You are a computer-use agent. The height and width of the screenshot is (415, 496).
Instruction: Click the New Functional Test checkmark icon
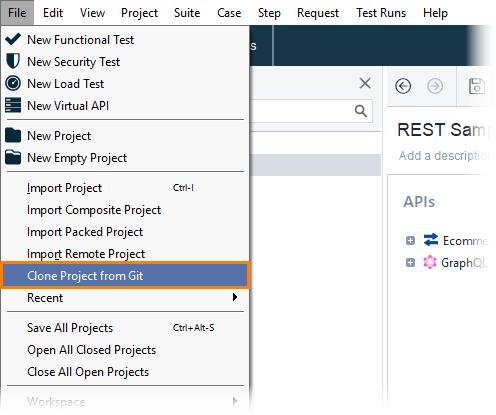coord(13,39)
